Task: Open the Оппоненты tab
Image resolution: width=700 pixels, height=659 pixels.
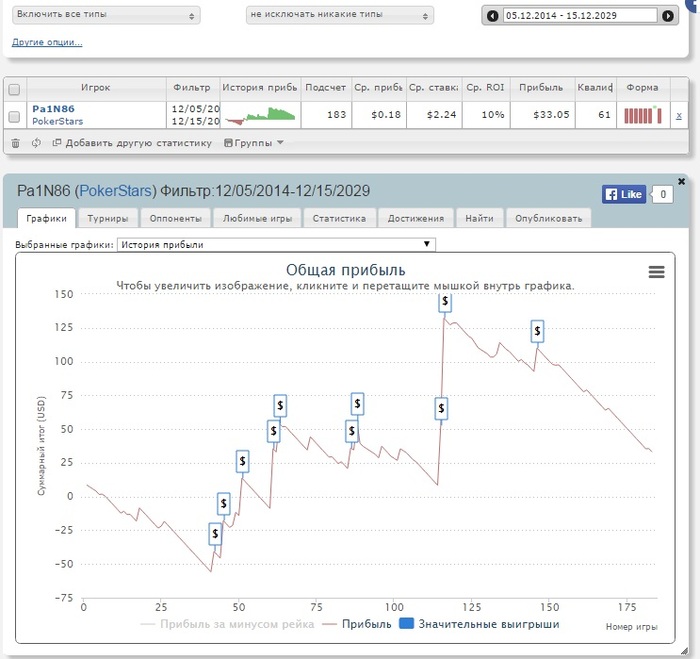Action: [x=175, y=218]
